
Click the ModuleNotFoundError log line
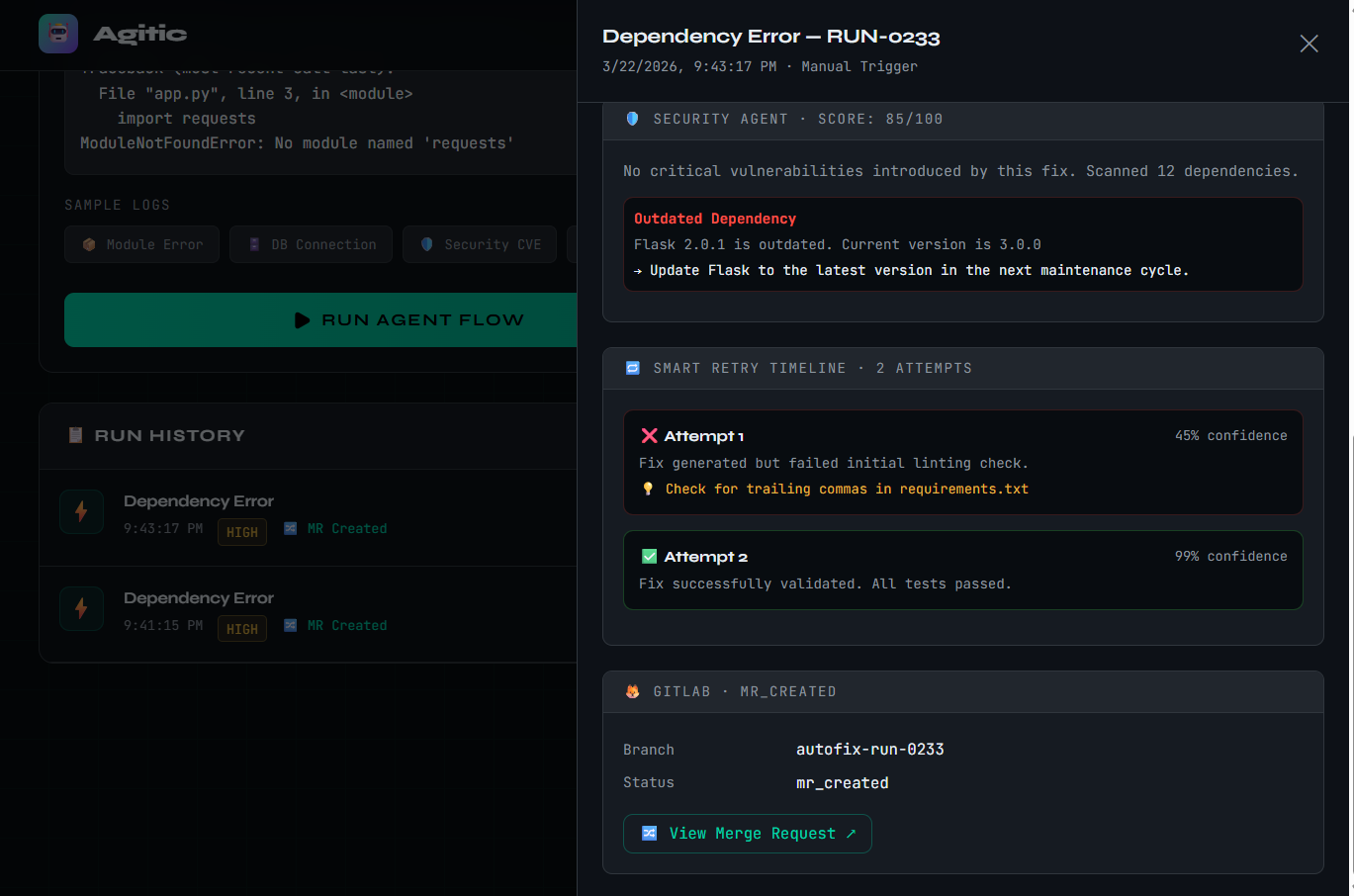click(x=298, y=142)
